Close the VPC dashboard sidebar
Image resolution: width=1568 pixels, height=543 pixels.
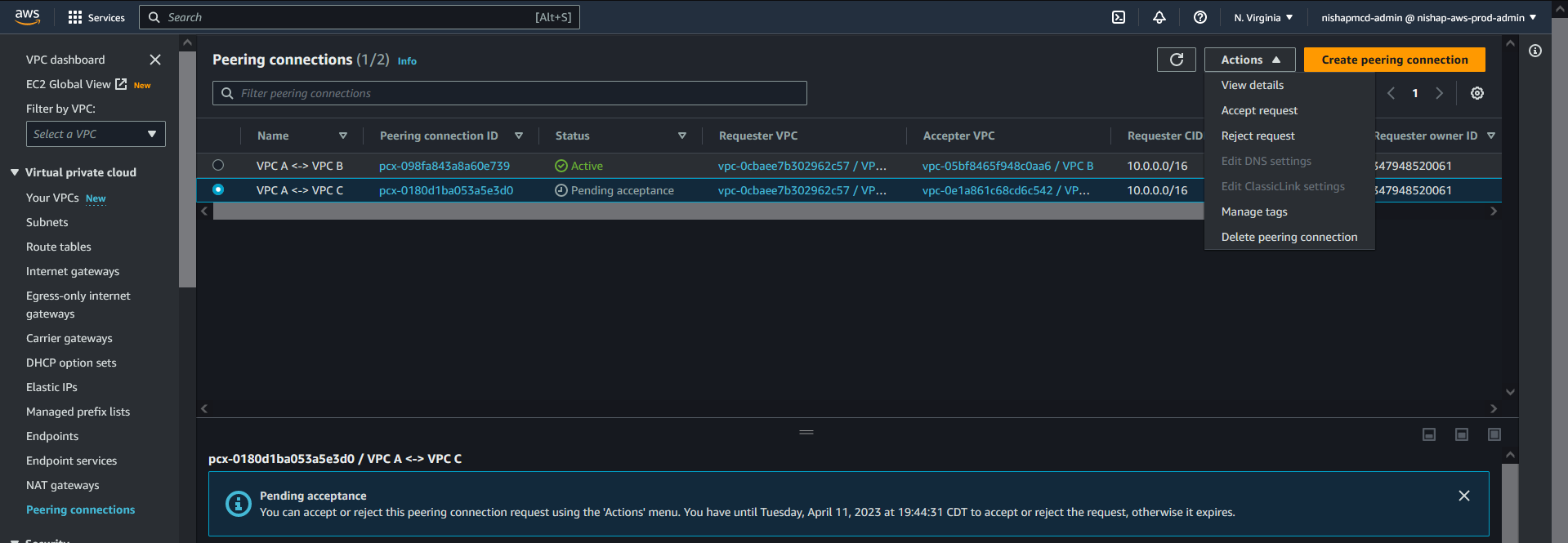155,60
